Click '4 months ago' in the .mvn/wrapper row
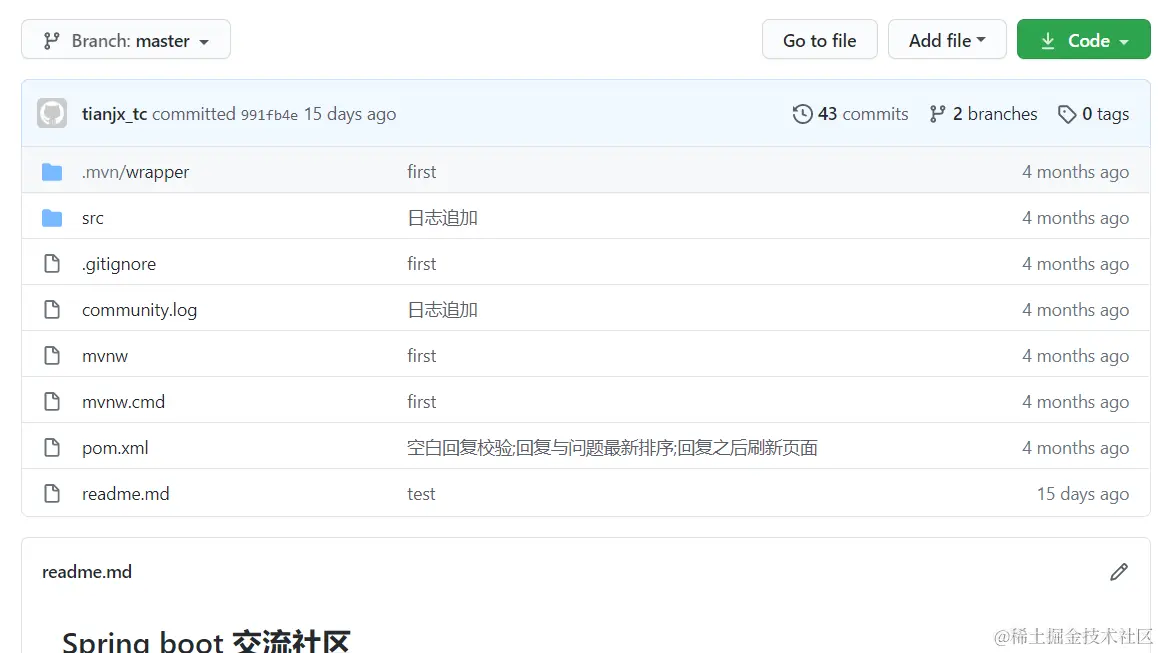 (x=1075, y=172)
